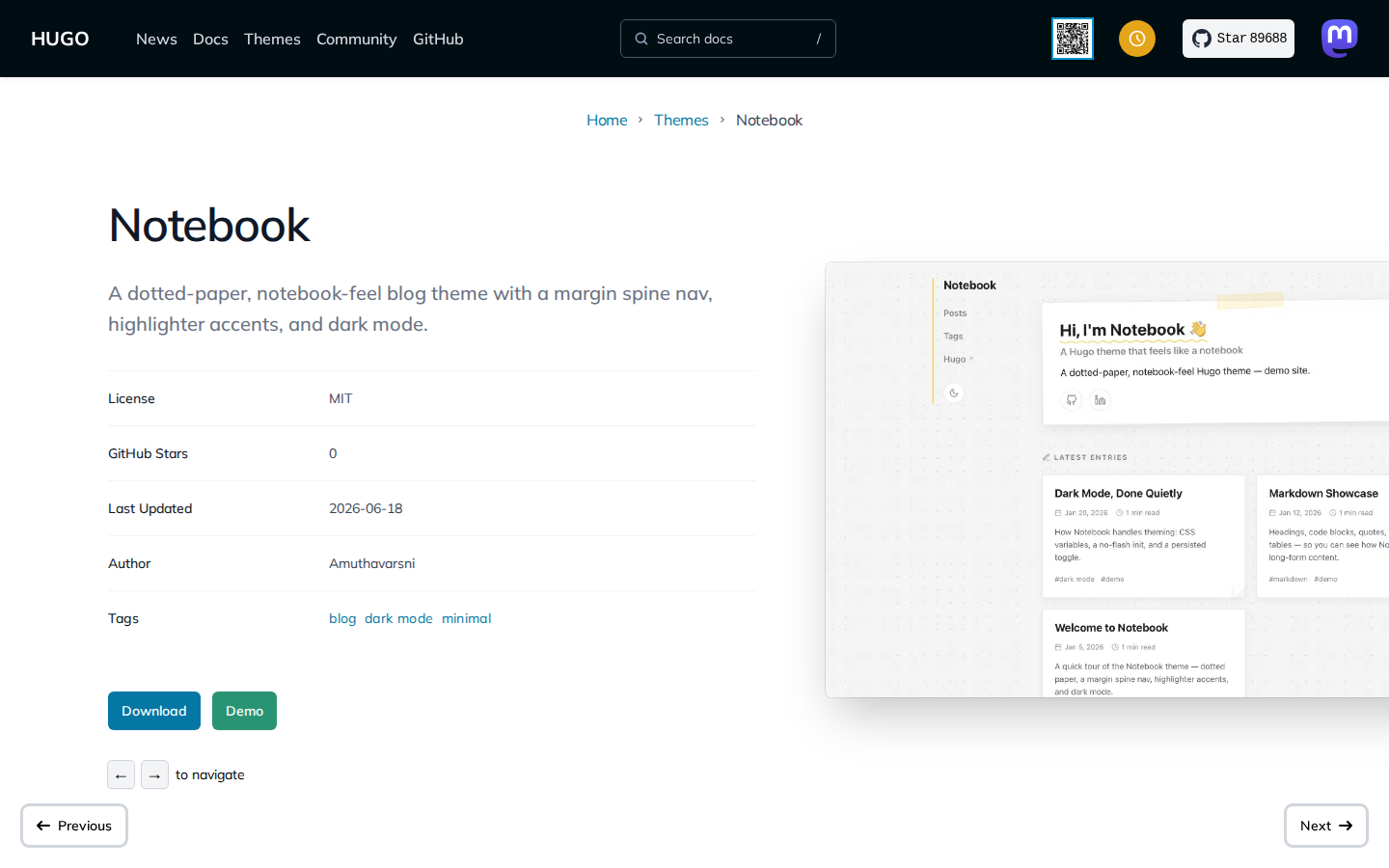Open the Notebook theme preview screenshot

(1107, 479)
